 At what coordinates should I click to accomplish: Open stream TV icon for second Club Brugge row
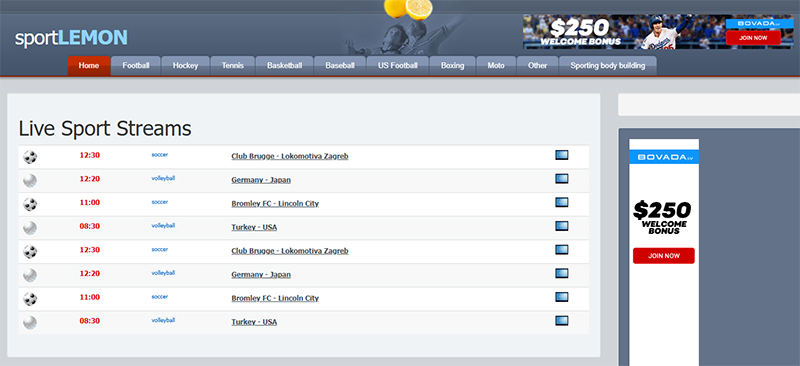[x=562, y=250]
